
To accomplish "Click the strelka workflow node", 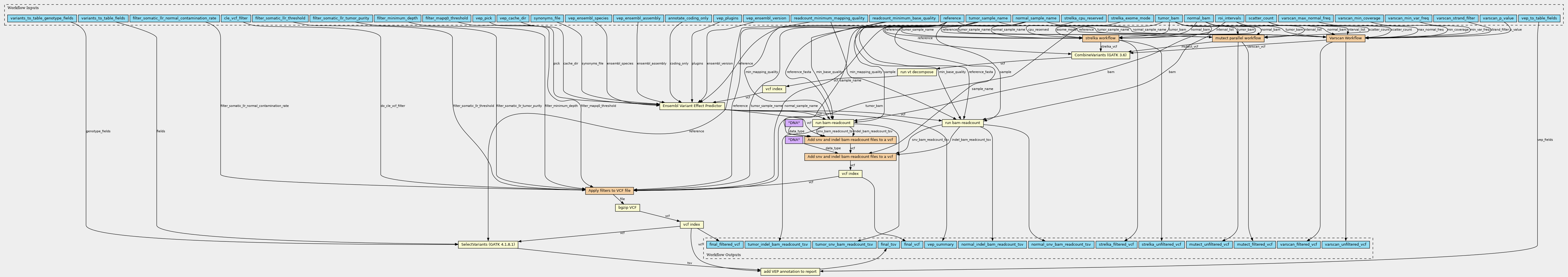I will [x=1100, y=38].
